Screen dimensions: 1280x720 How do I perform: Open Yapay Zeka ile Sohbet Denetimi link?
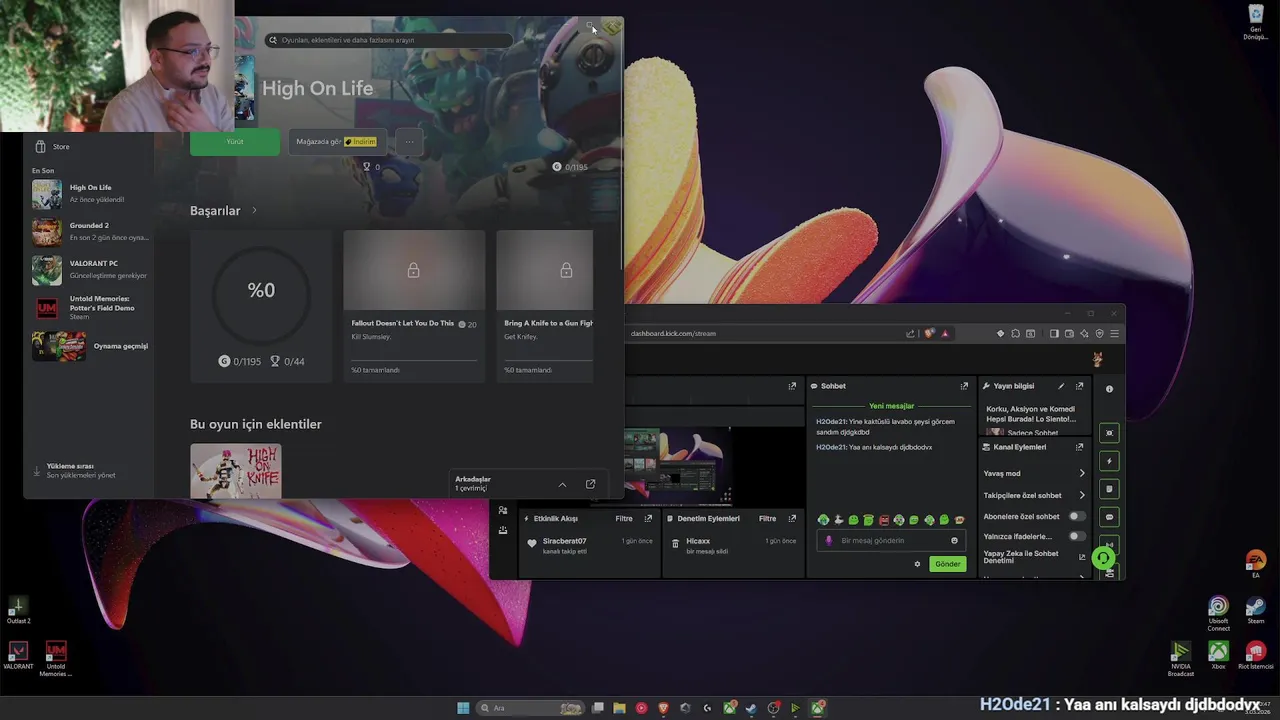(x=1034, y=557)
